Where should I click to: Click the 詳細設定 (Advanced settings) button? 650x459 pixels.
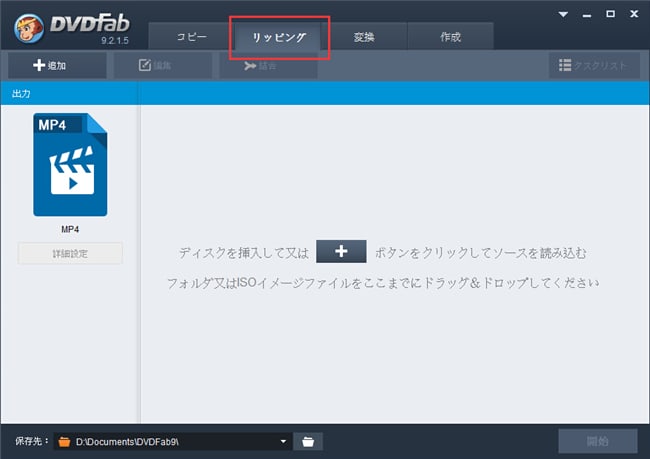point(70,253)
